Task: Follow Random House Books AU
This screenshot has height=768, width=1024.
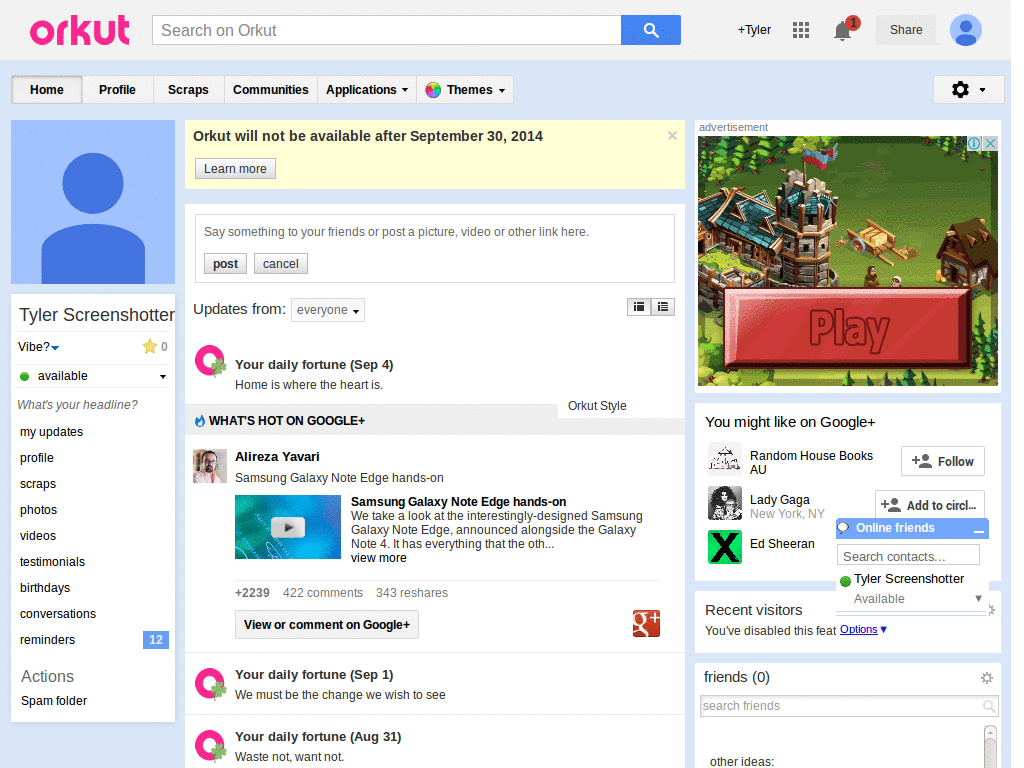Action: tap(942, 462)
